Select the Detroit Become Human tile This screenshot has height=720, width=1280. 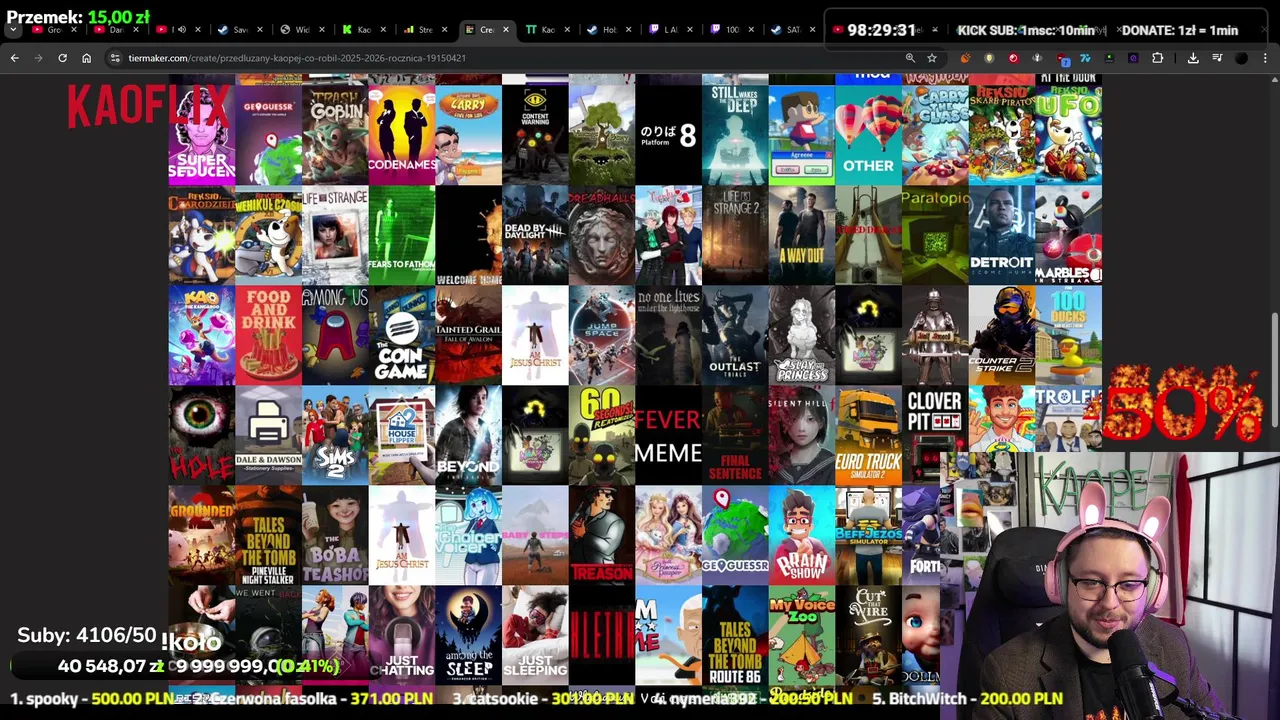pyautogui.click(x=1002, y=235)
